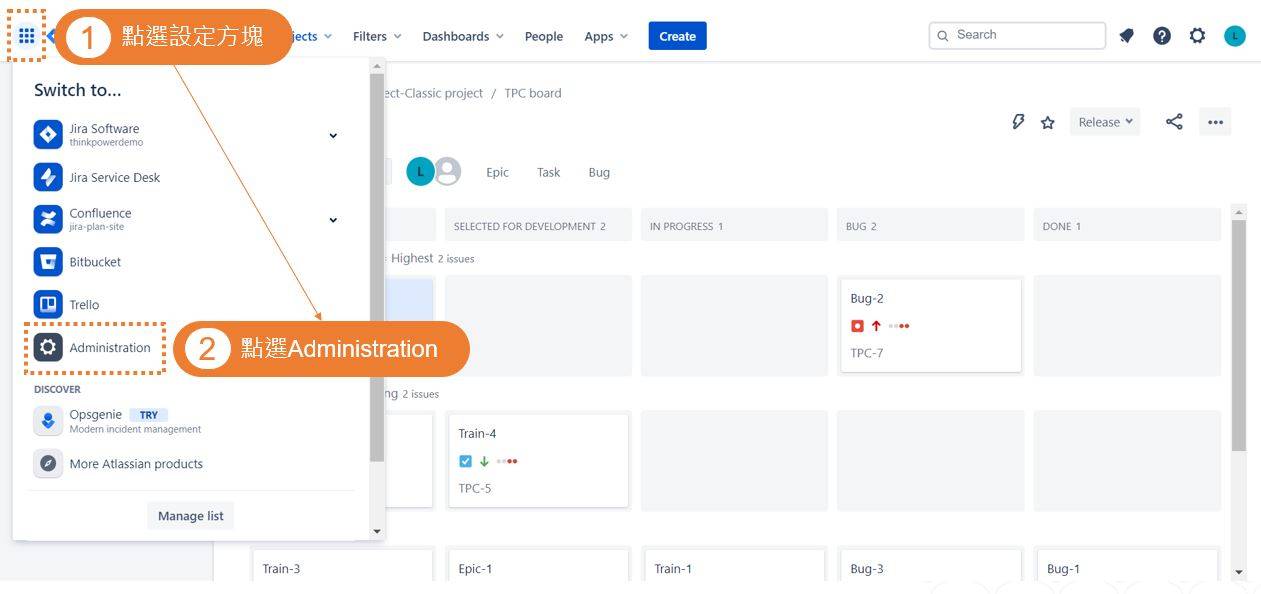Open the board more options ellipsis
This screenshot has width=1261, height=594.
(1215, 122)
